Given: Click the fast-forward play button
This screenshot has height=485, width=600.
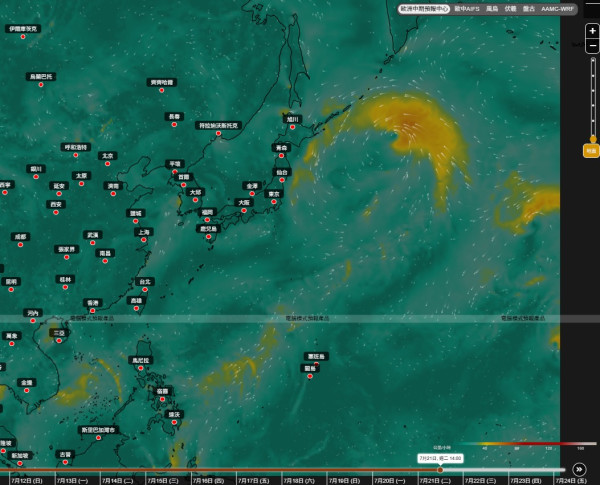Looking at the screenshot, I should 579,469.
